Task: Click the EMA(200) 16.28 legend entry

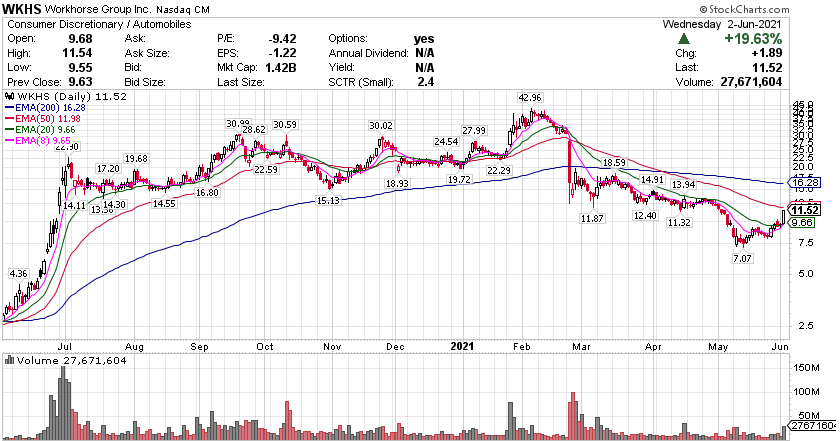Action: pyautogui.click(x=45, y=108)
